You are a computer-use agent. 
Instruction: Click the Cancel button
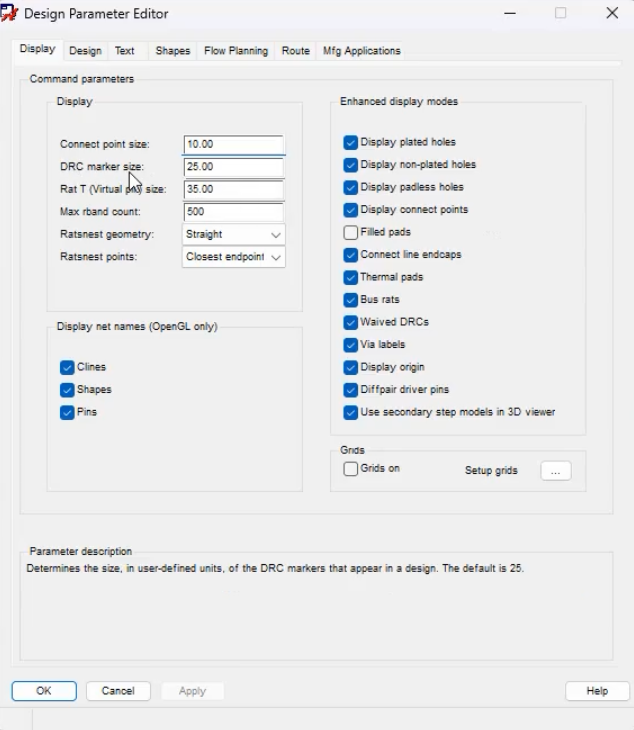click(118, 691)
